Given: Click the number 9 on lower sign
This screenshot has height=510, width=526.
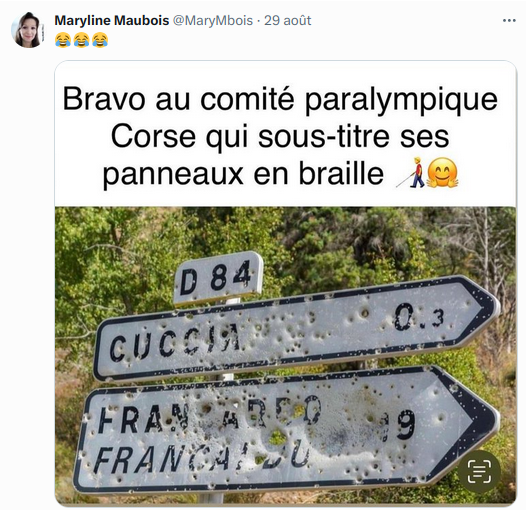Looking at the screenshot, I should (x=406, y=425).
